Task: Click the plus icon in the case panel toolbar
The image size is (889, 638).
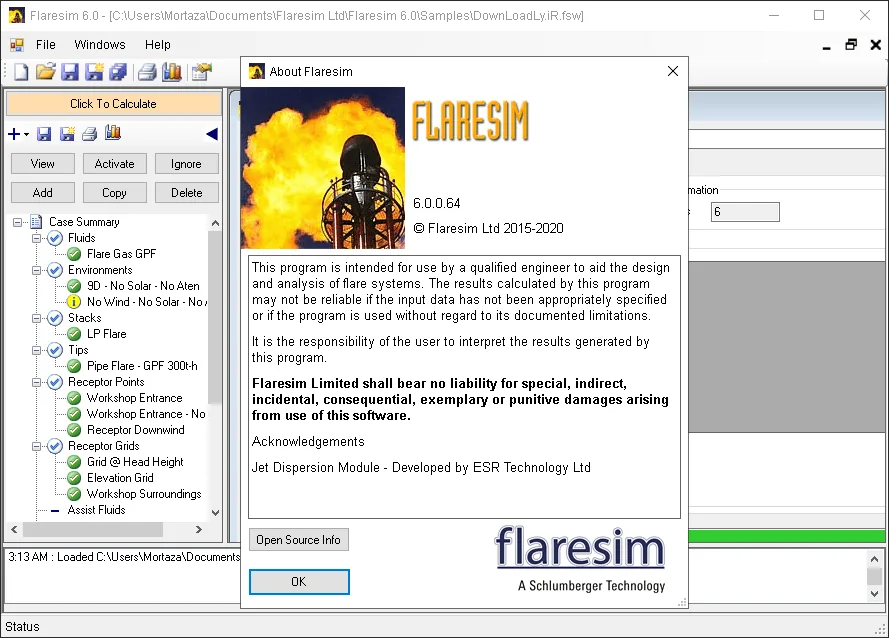Action: coord(14,134)
